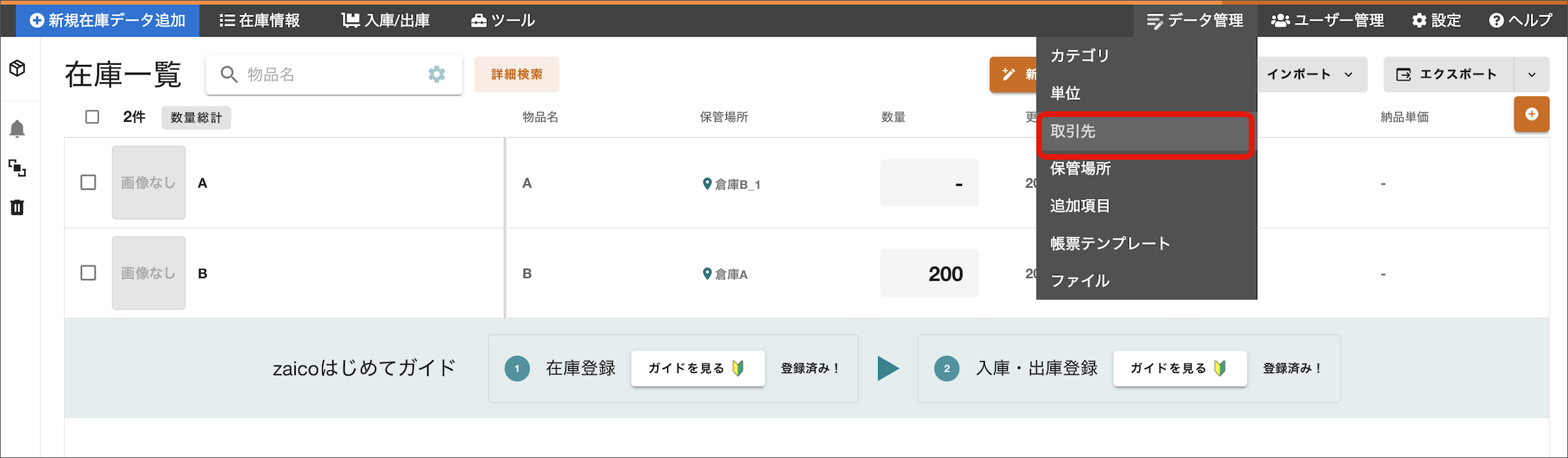
Task: Click the location pin icon next to 倉庫A
Action: (x=706, y=273)
